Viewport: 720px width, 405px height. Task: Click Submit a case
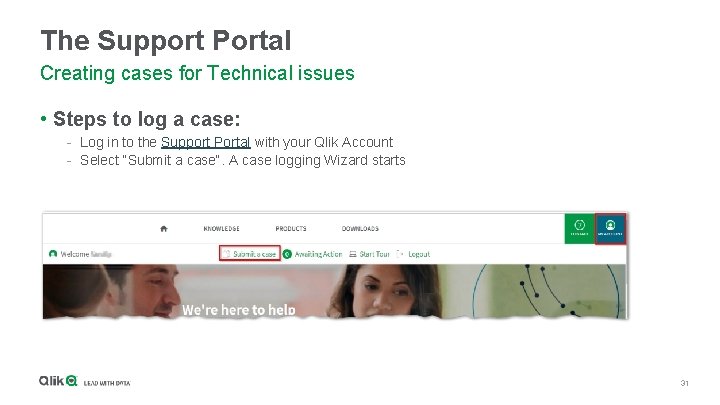click(x=250, y=254)
